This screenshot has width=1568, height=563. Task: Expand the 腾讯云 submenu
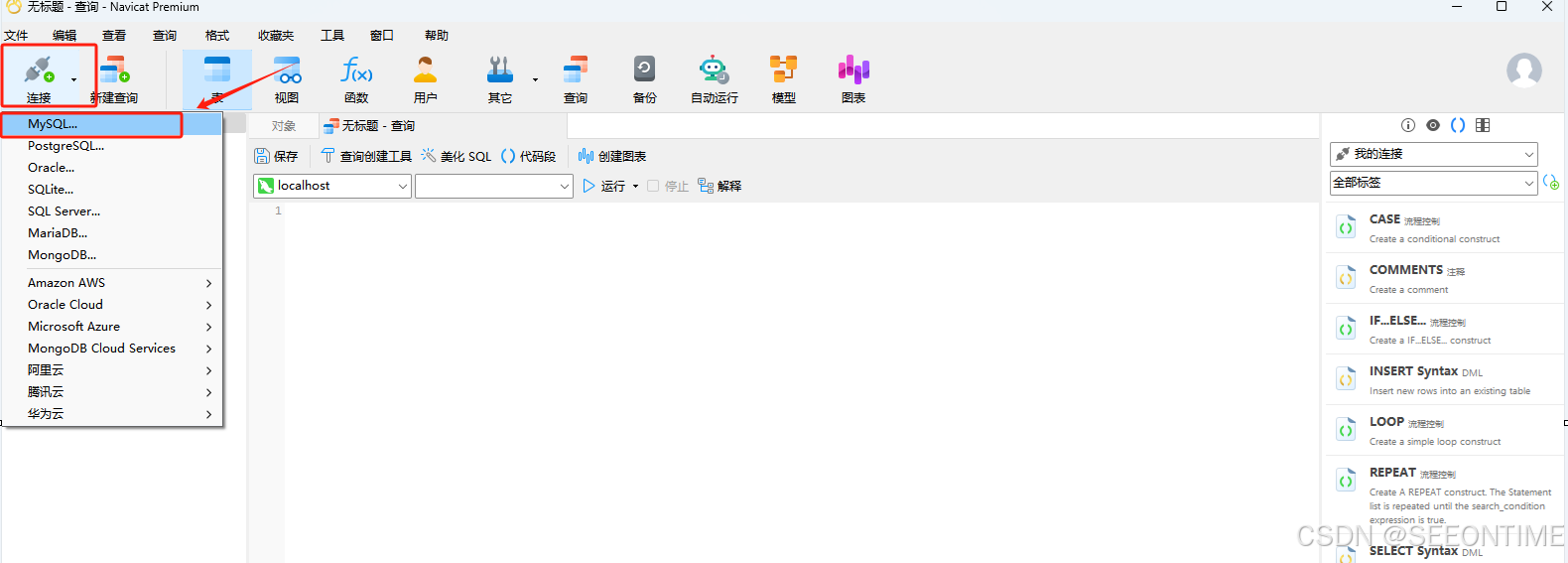pos(112,392)
